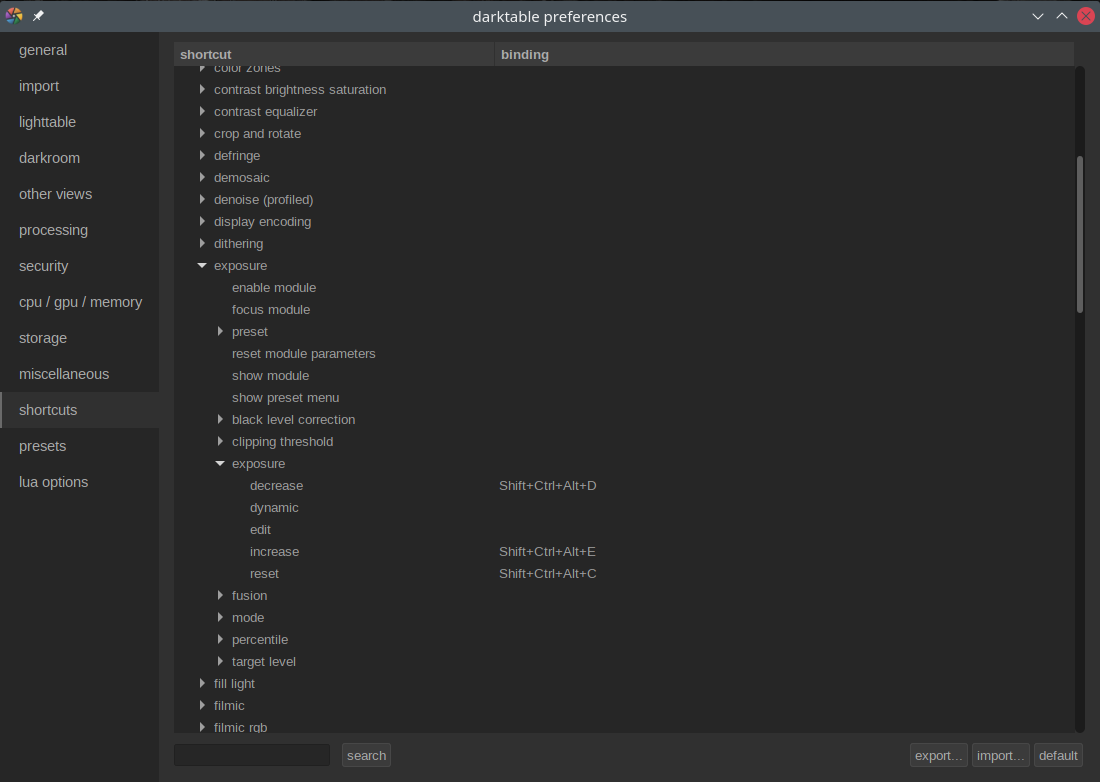Expand the display encoding row
1100x782 pixels.
(x=202, y=222)
